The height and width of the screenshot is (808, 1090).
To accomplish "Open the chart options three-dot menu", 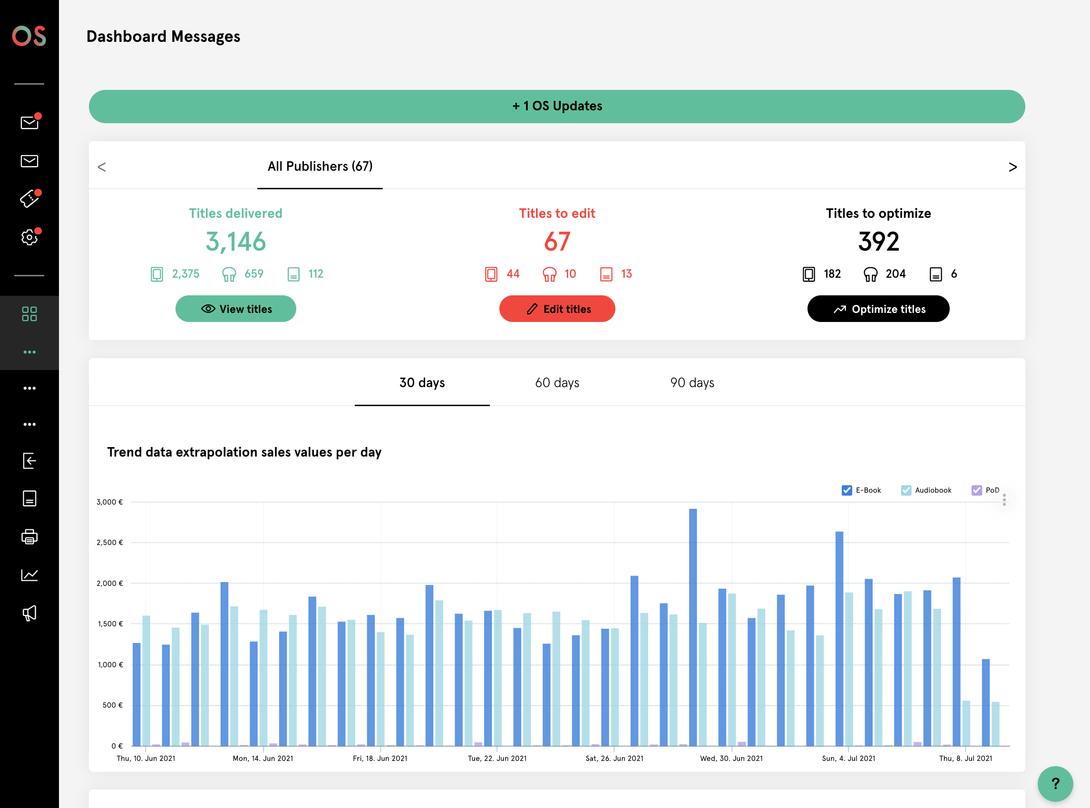I will (x=1004, y=499).
